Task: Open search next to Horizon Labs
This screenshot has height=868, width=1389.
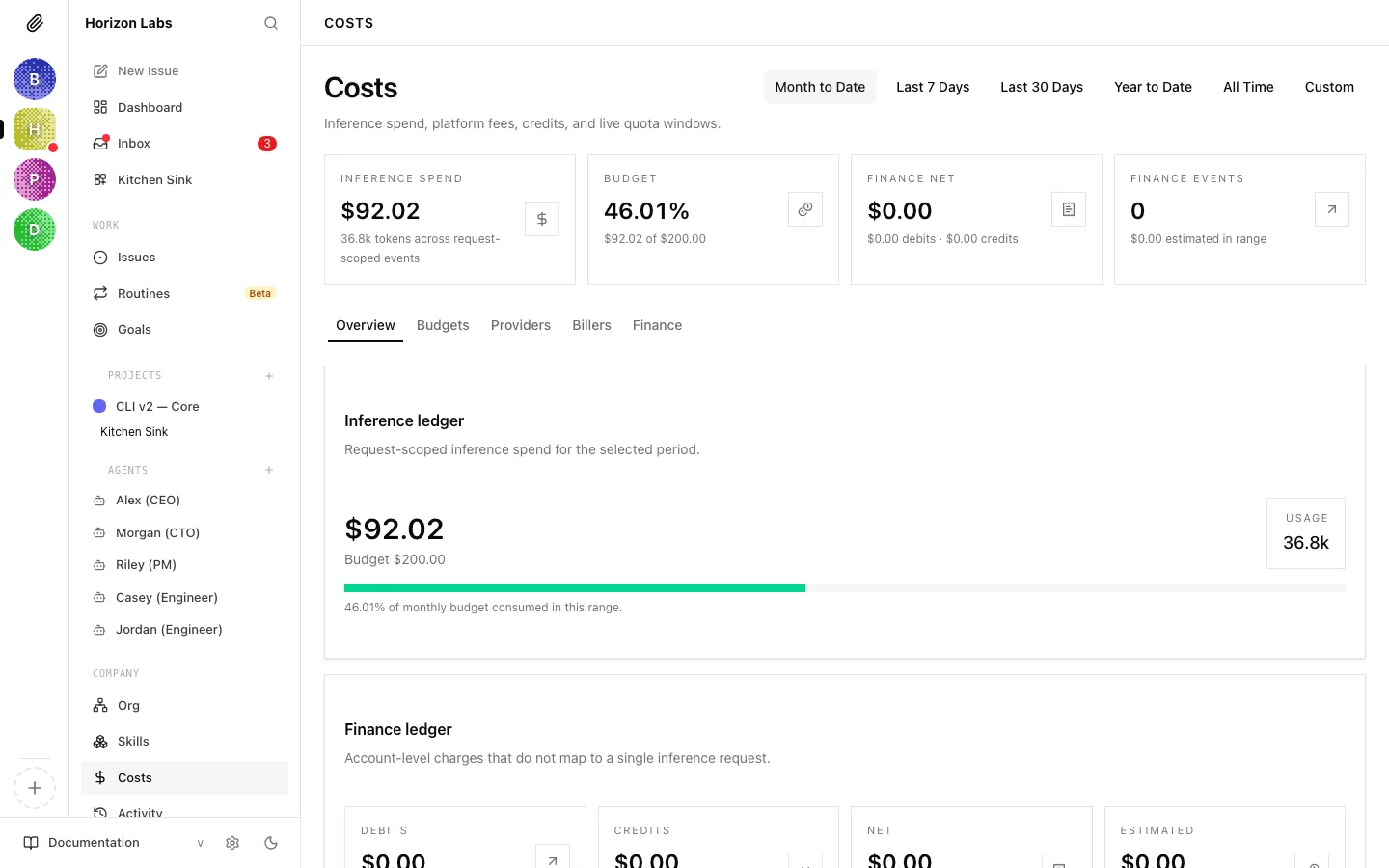Action: [271, 23]
